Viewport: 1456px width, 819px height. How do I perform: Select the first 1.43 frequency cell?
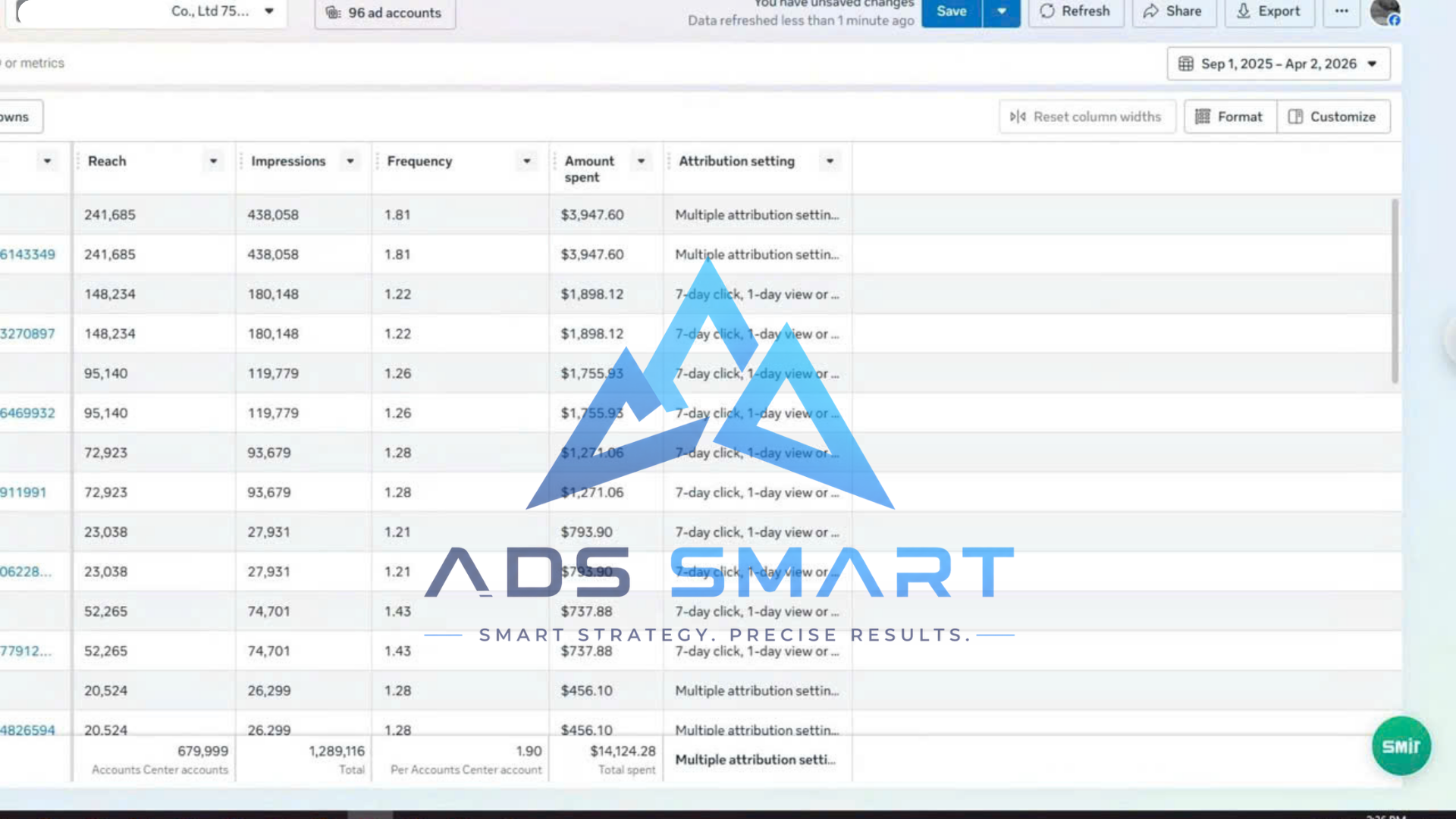coord(397,611)
